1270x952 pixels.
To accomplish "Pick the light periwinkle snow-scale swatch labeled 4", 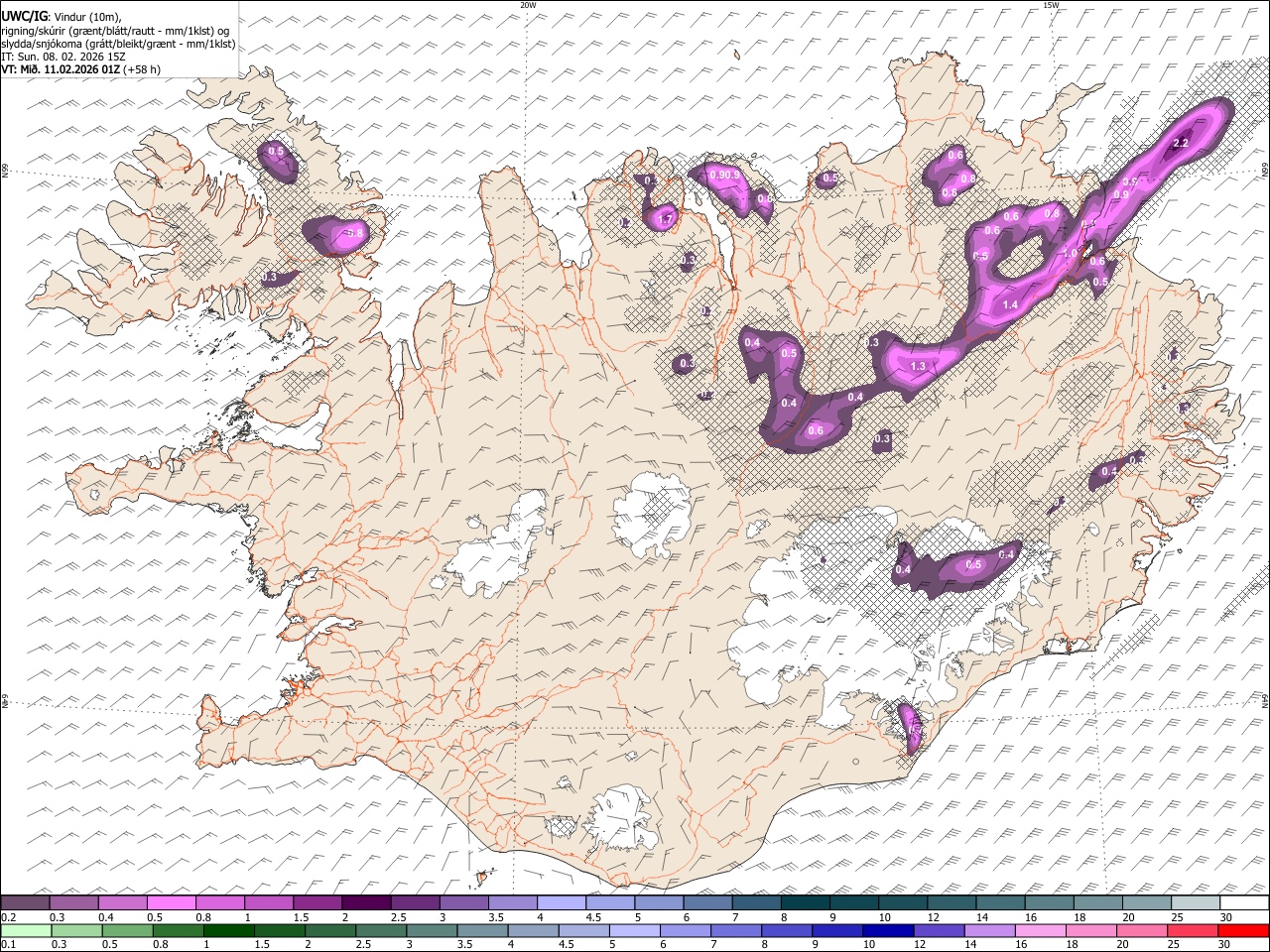I will click(x=562, y=902).
